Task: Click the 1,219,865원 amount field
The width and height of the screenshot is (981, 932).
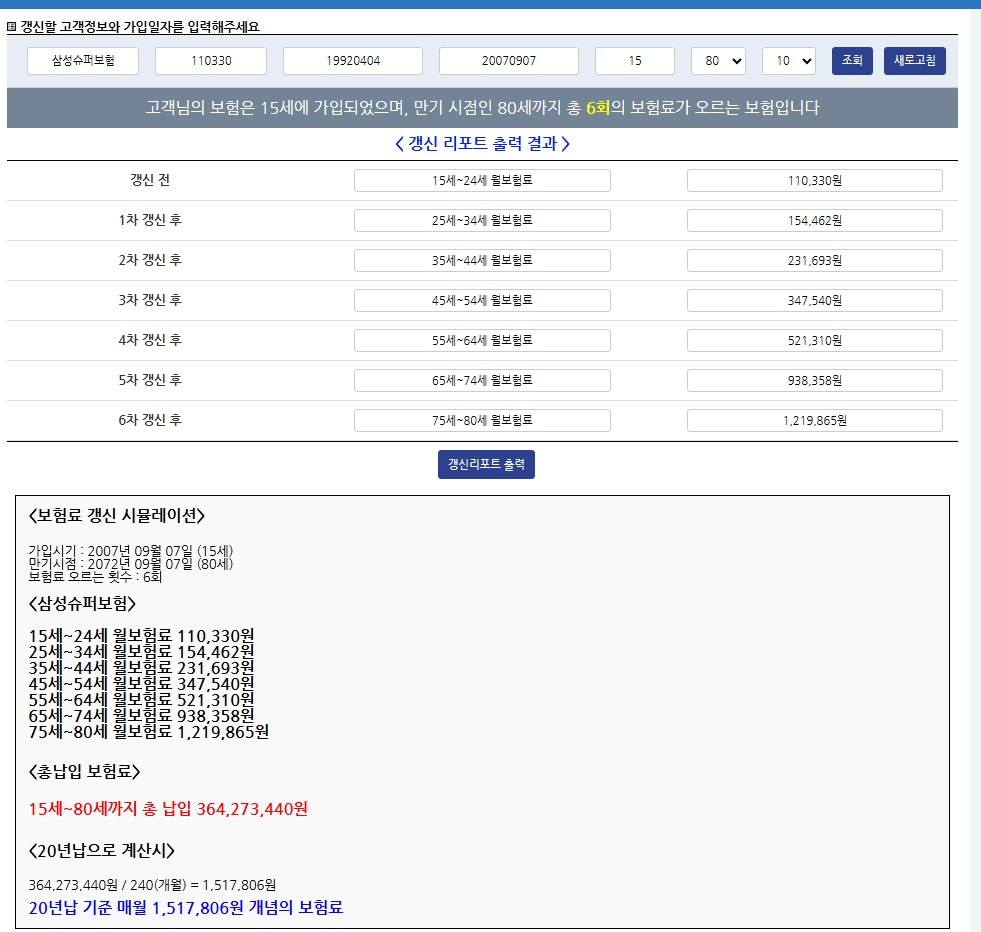Action: (x=814, y=421)
